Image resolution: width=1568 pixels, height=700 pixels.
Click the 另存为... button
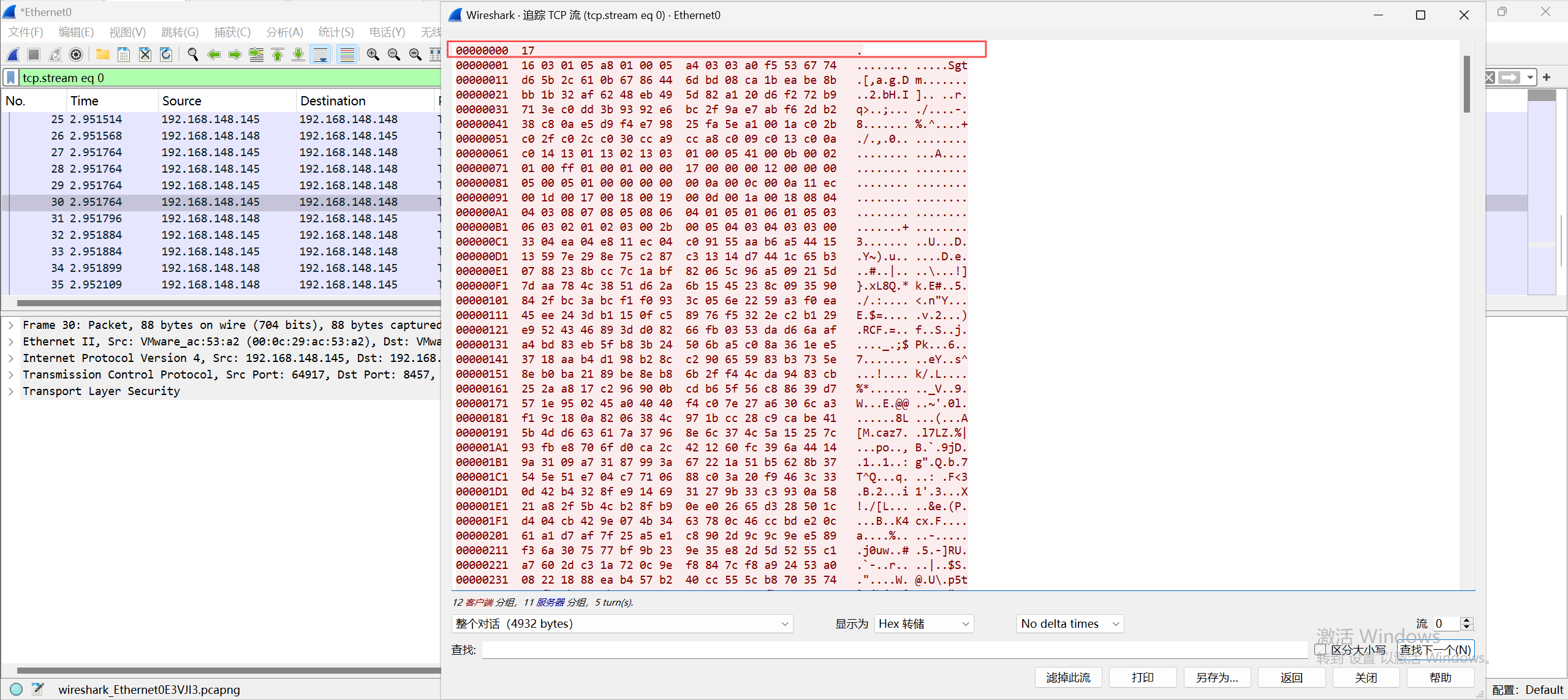tap(1217, 677)
